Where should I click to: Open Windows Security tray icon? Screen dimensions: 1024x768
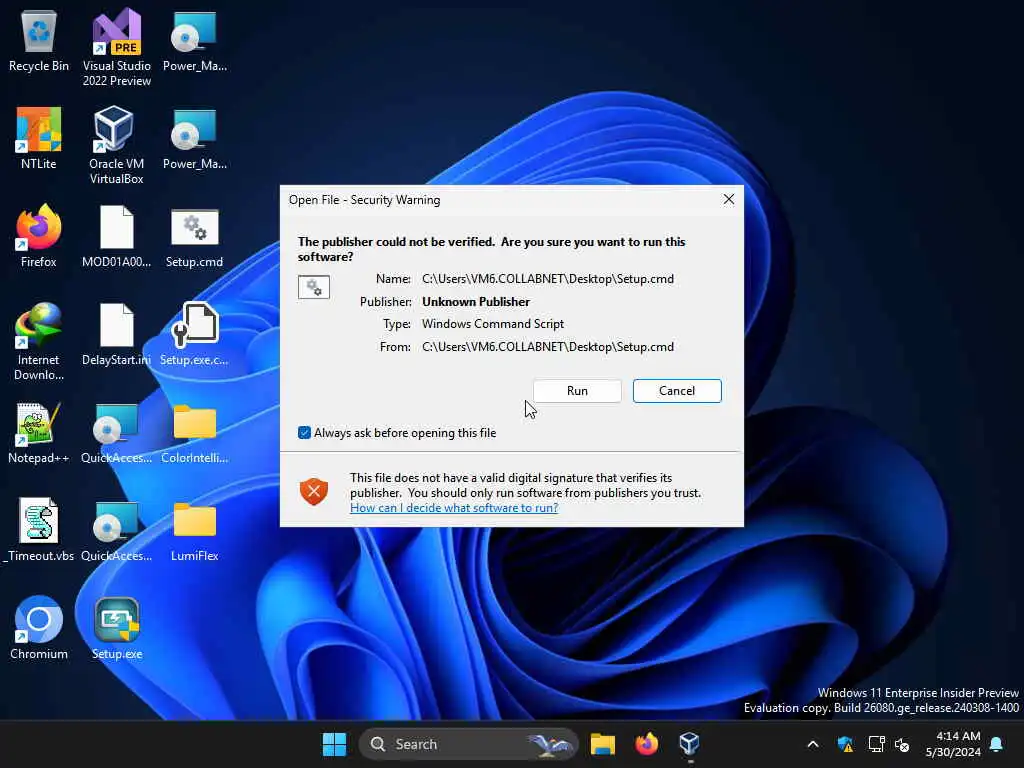[845, 744]
